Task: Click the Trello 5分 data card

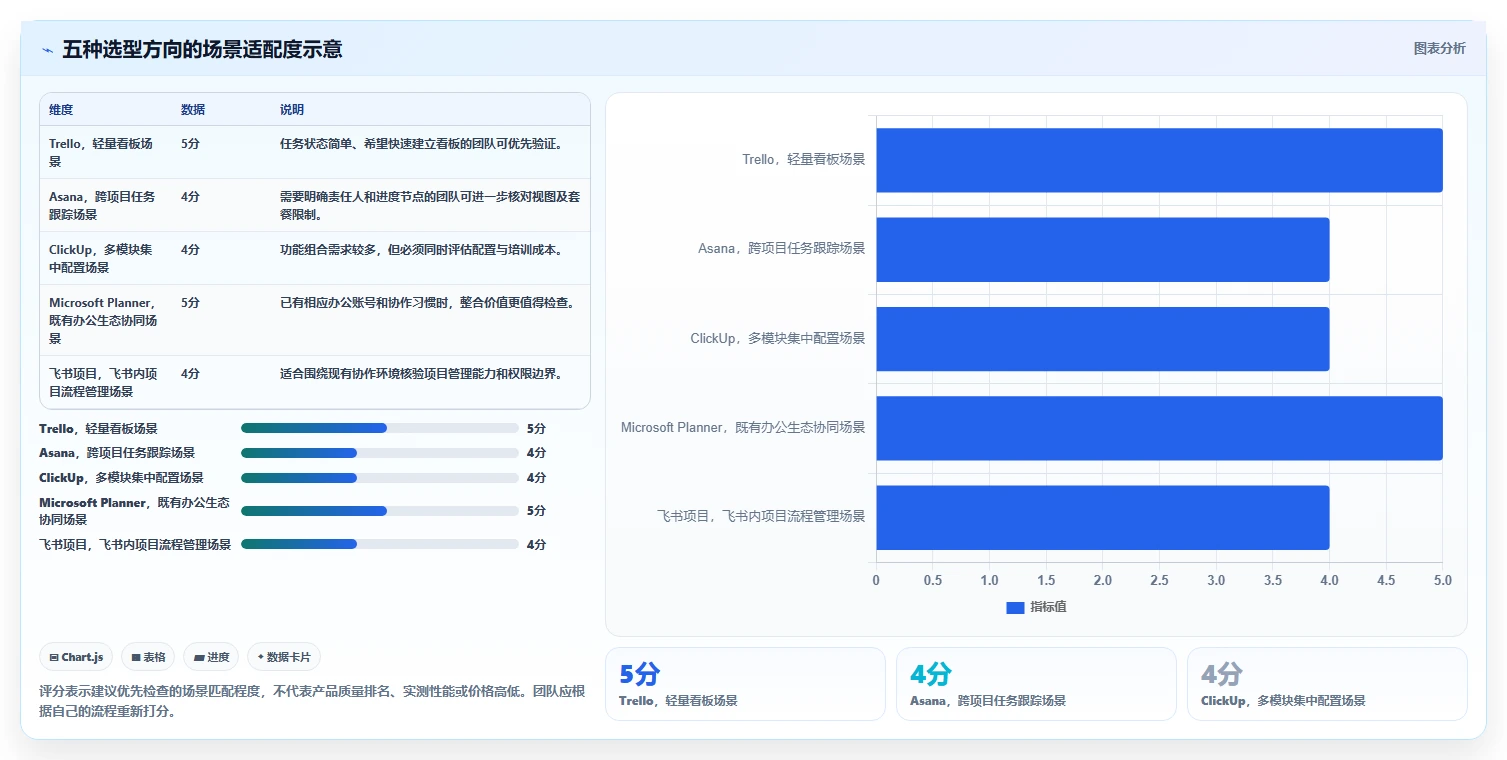Action: point(745,684)
